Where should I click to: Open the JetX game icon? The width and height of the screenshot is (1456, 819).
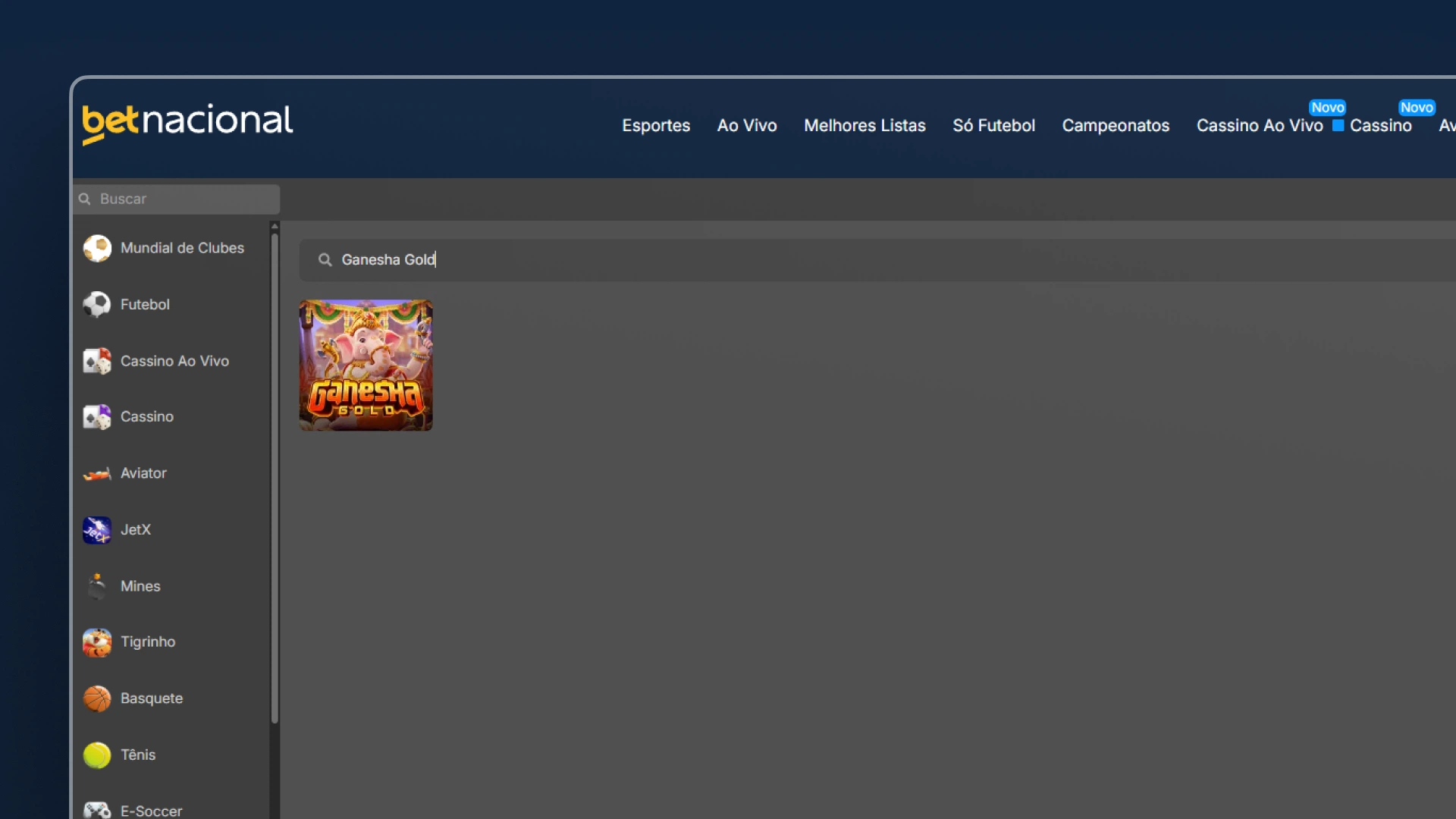coord(97,530)
